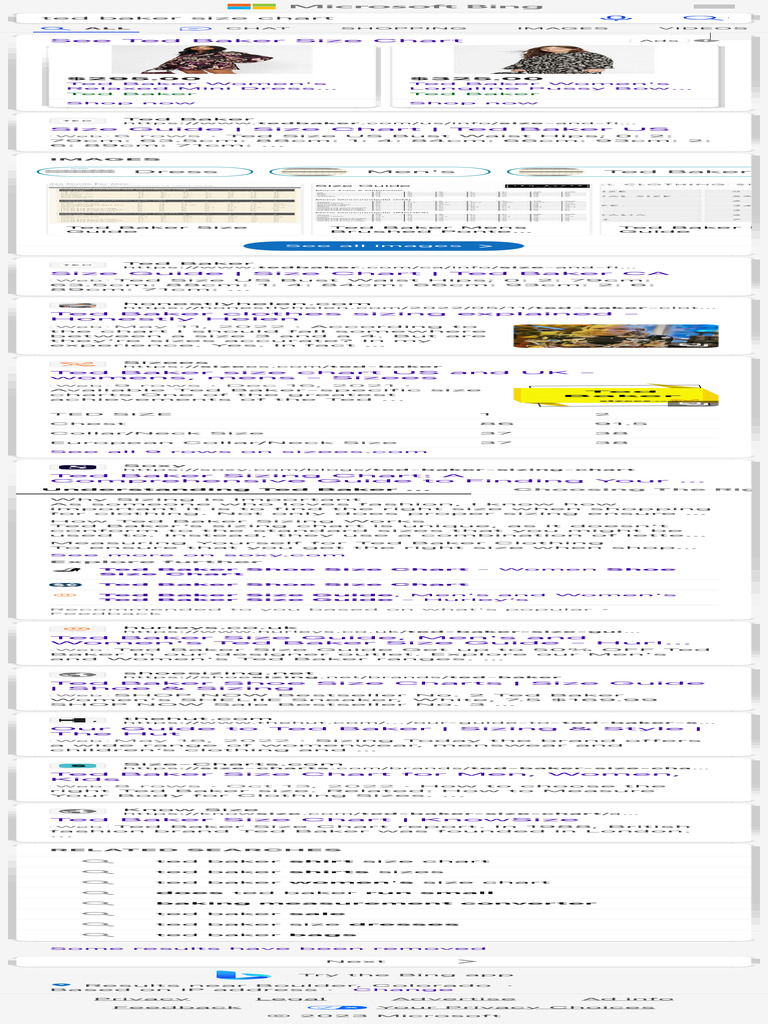The width and height of the screenshot is (768, 1024).
Task: Open 'Ted Baker Size Chart for Men, Women, Kids'
Action: click(x=364, y=776)
